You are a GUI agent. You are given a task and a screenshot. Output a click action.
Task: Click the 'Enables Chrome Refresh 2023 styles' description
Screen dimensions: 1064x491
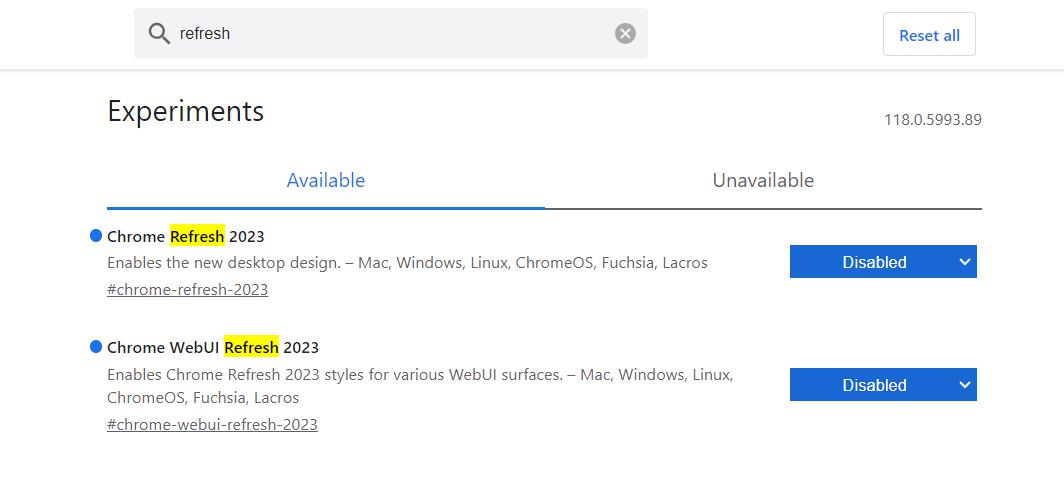[x=420, y=386]
